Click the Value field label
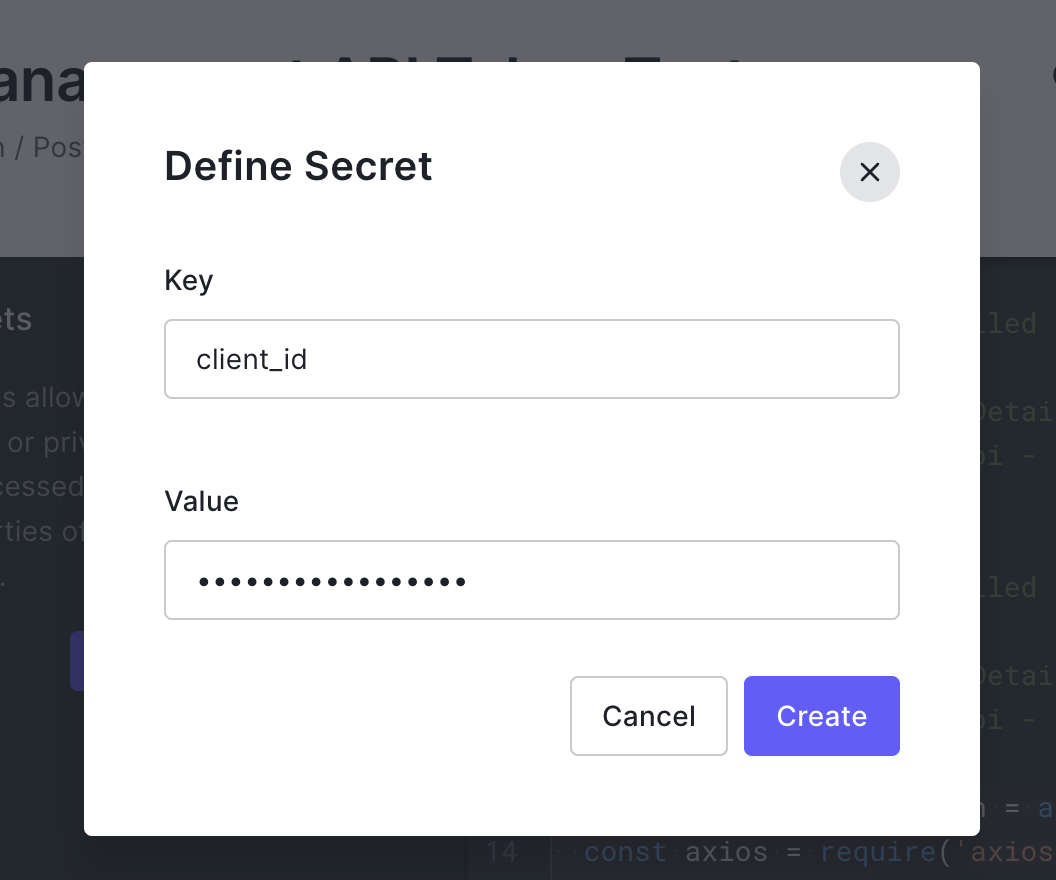 click(201, 501)
